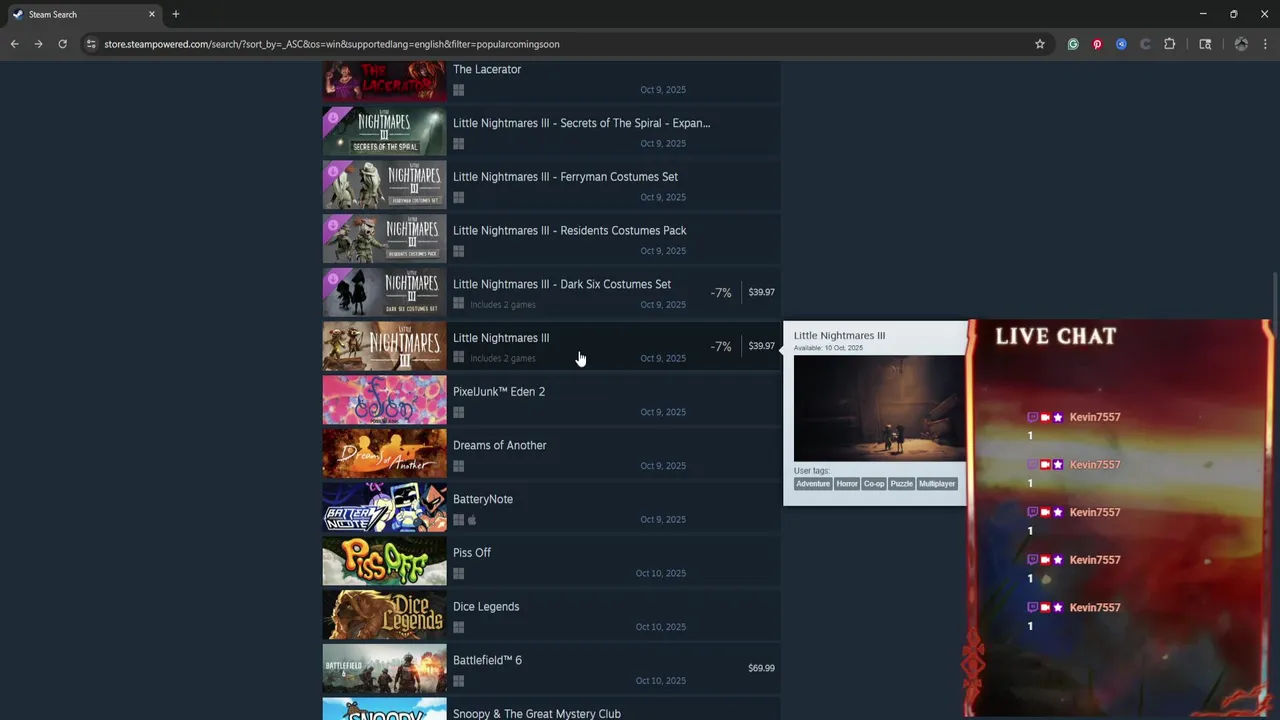Select the Co-op user tag

coord(874,484)
